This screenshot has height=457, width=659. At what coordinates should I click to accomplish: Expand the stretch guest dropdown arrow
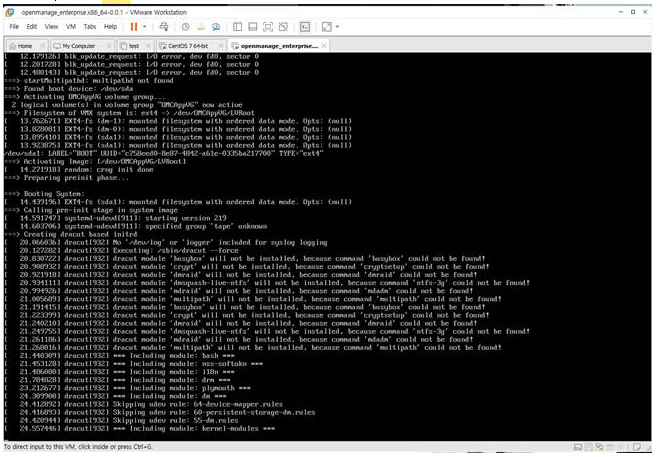pos(337,27)
